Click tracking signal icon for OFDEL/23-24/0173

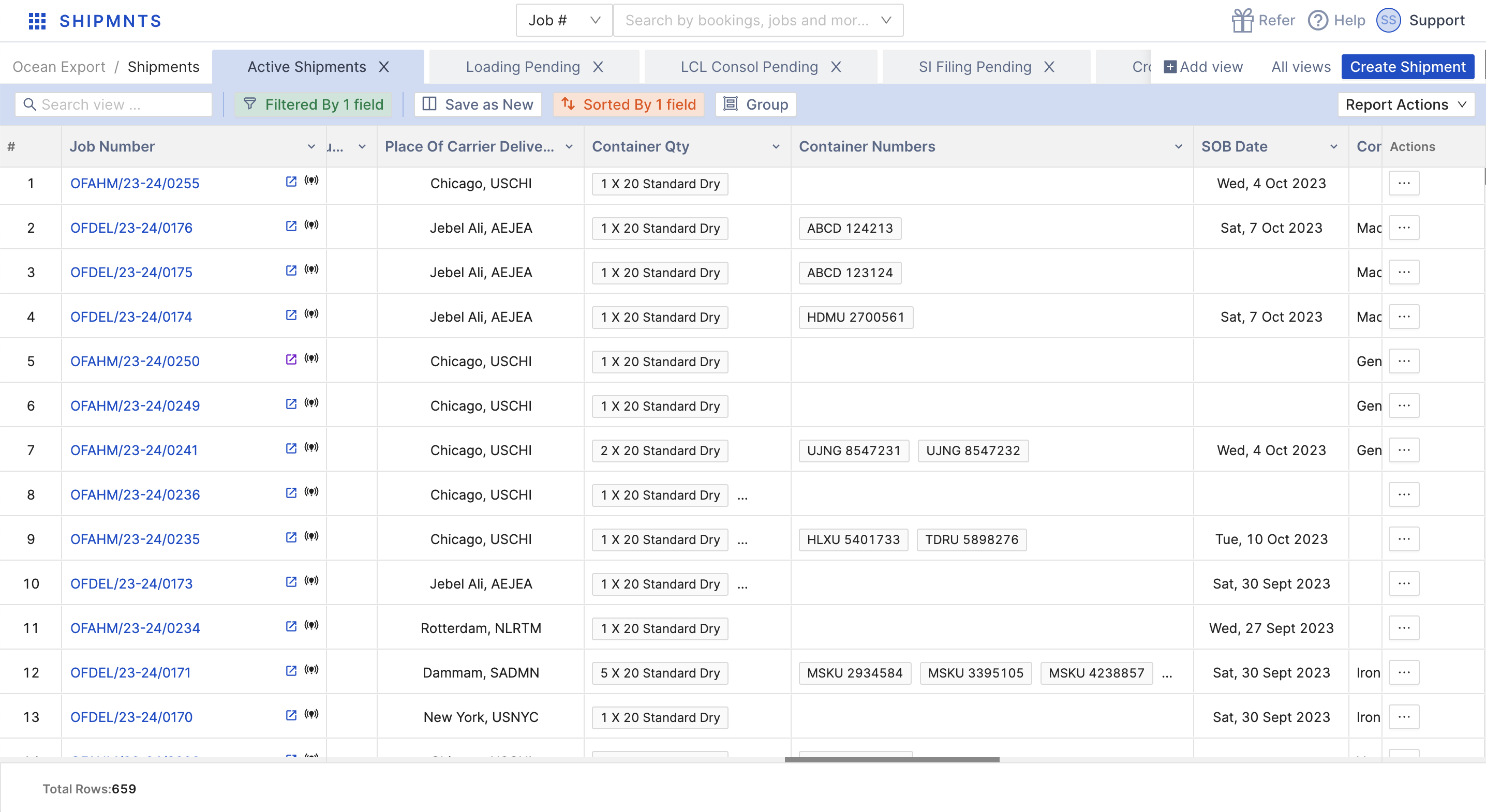tap(311, 581)
